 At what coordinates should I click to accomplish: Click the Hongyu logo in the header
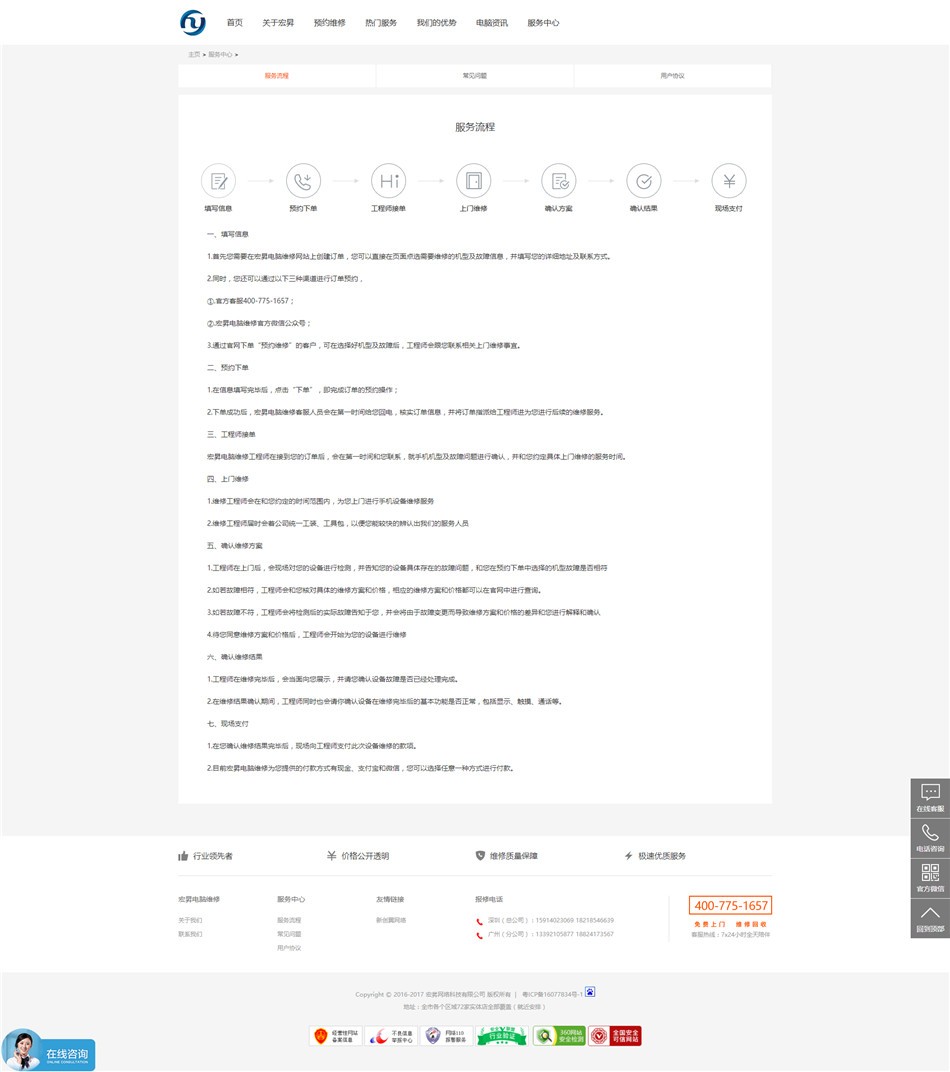[x=191, y=22]
